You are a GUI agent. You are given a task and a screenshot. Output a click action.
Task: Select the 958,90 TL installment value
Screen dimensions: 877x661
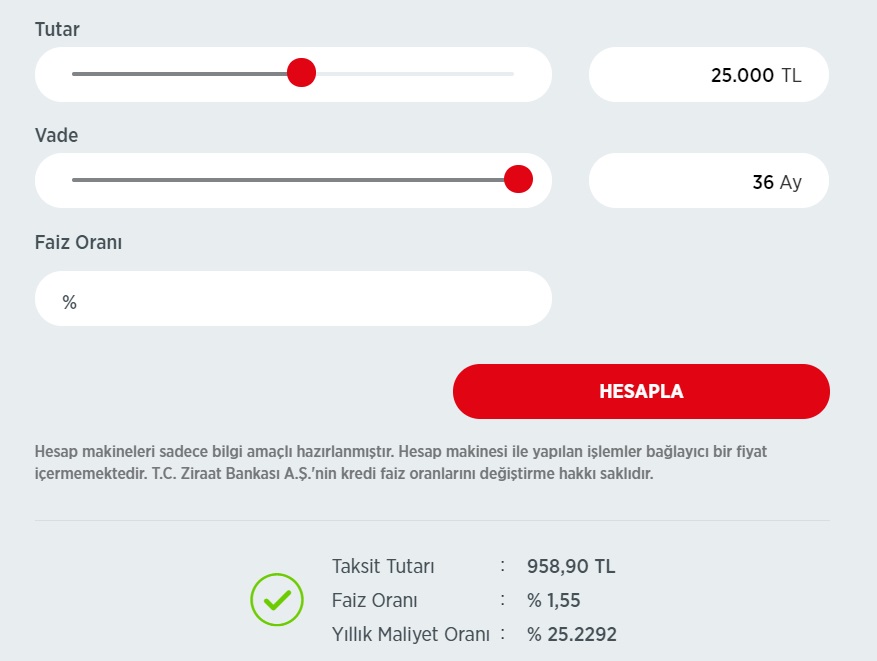pyautogui.click(x=571, y=567)
